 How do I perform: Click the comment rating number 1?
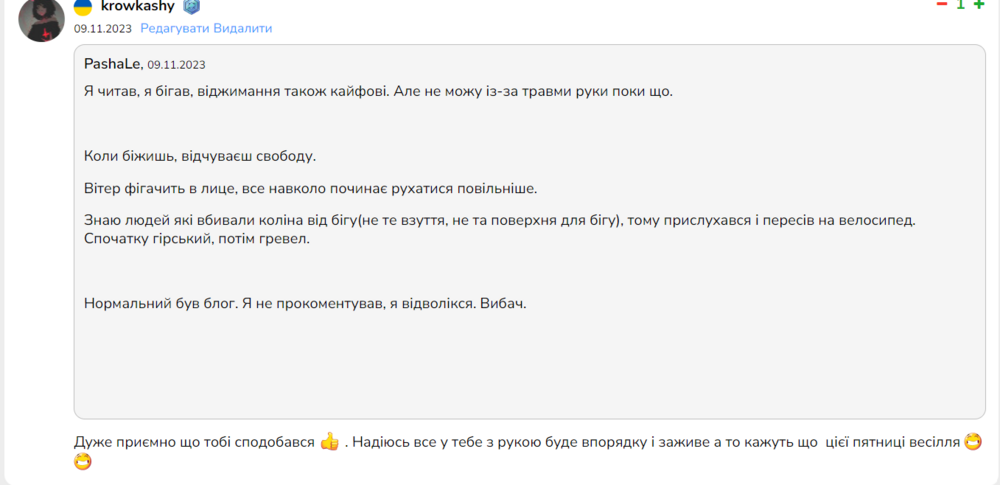coord(960,5)
